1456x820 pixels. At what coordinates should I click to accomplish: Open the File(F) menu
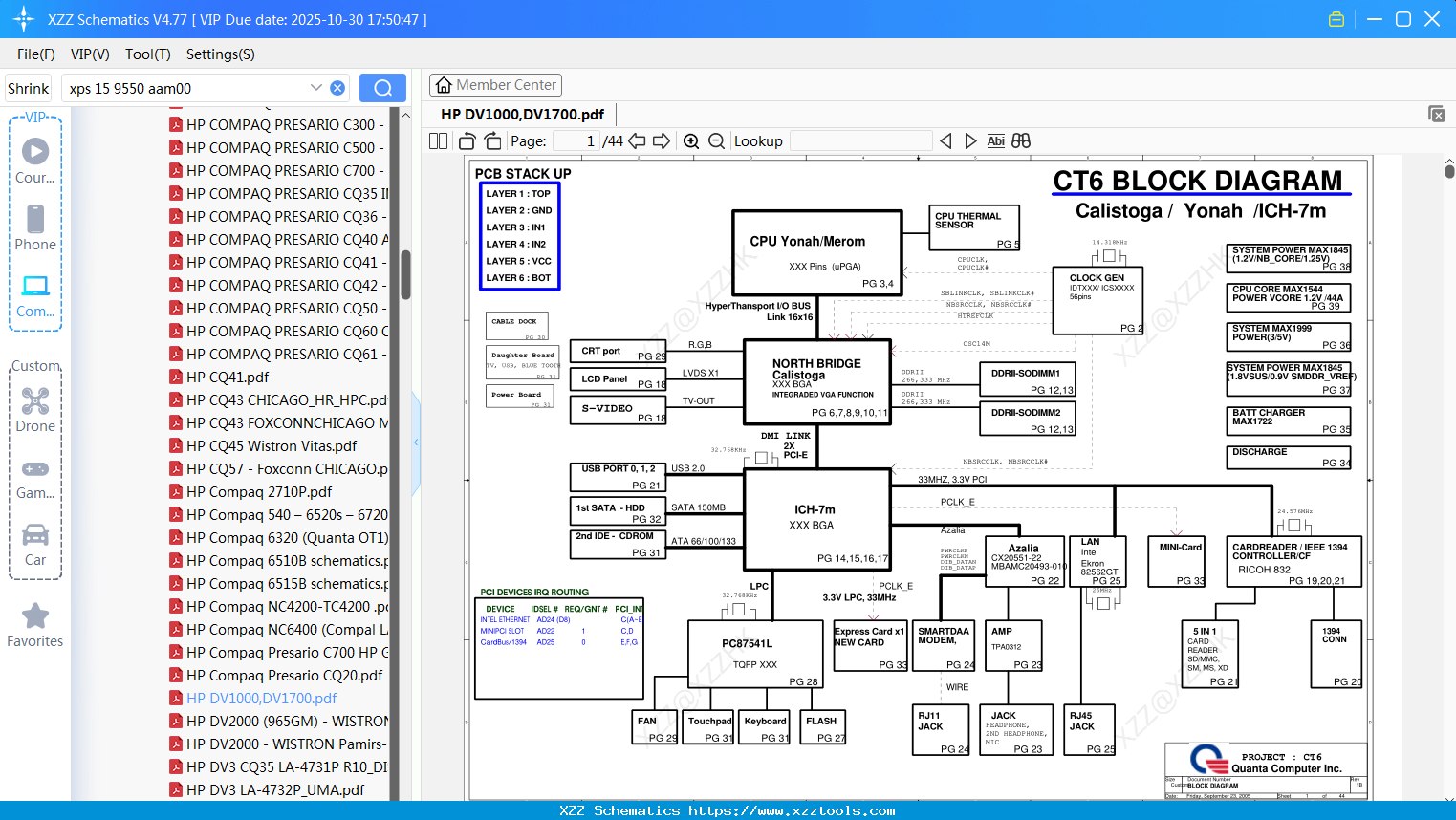coord(36,54)
